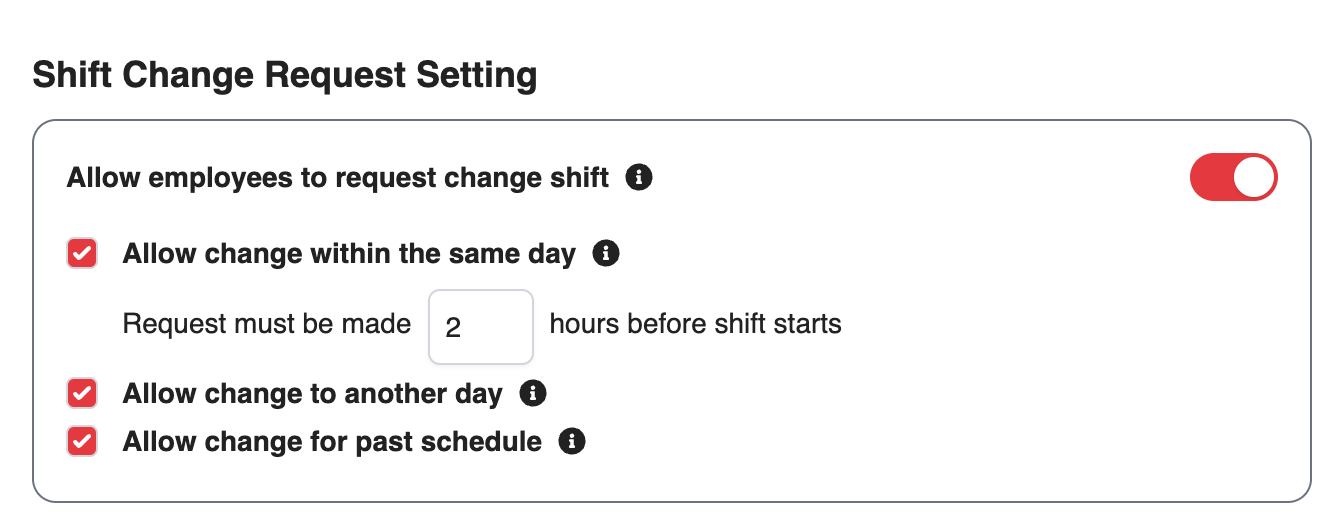1332x529 pixels.
Task: Uncheck Allow change for past schedule checkbox
Action: (82, 441)
